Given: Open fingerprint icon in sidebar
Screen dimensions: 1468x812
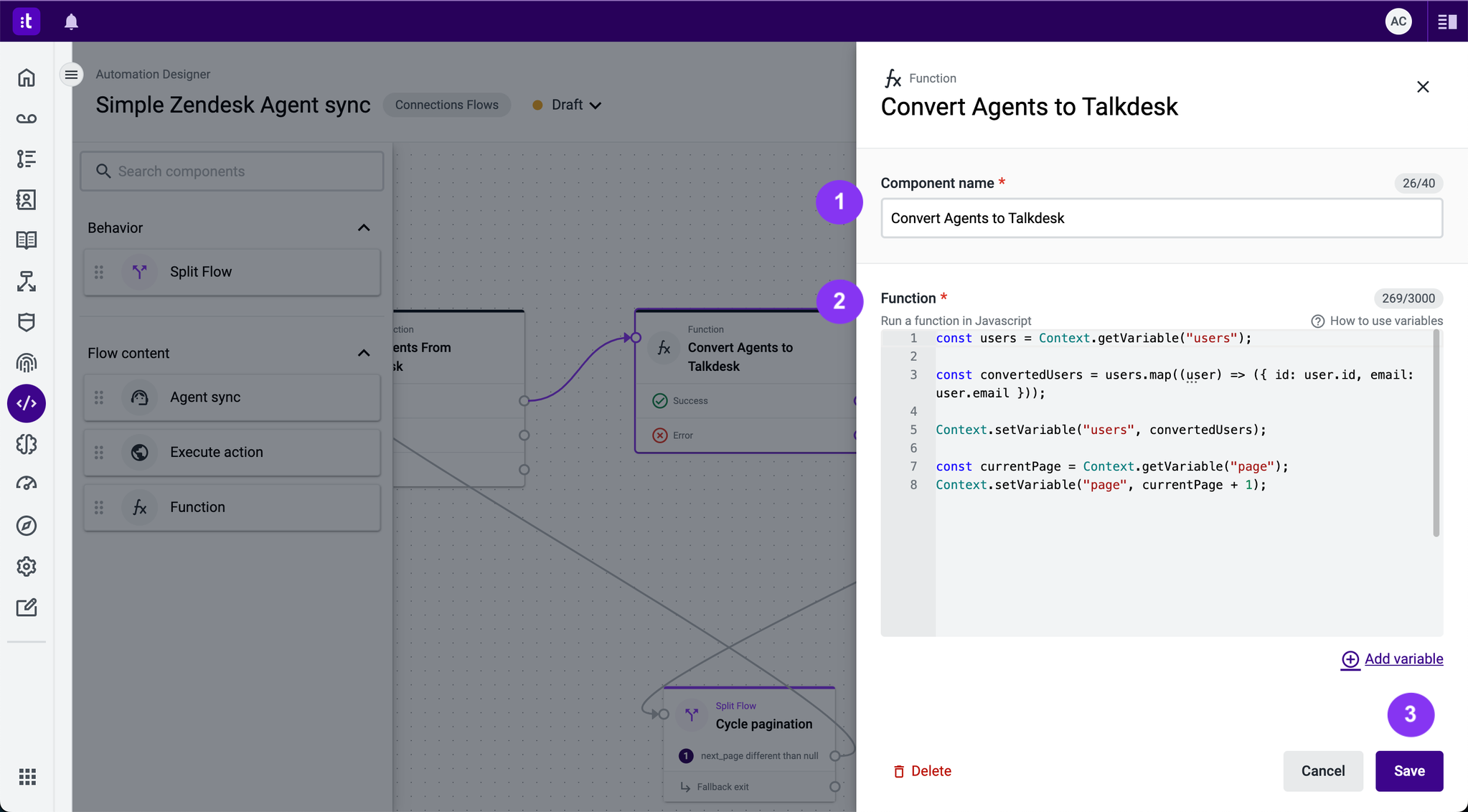Looking at the screenshot, I should [x=27, y=363].
